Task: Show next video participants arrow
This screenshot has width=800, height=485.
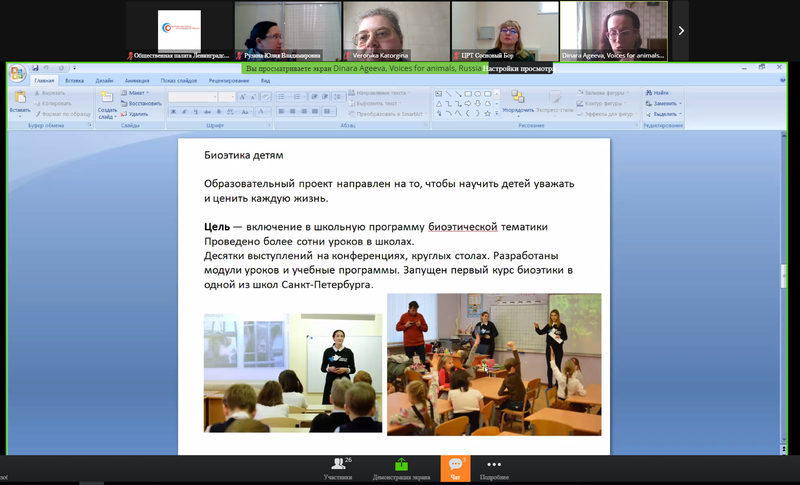Action: pos(681,31)
